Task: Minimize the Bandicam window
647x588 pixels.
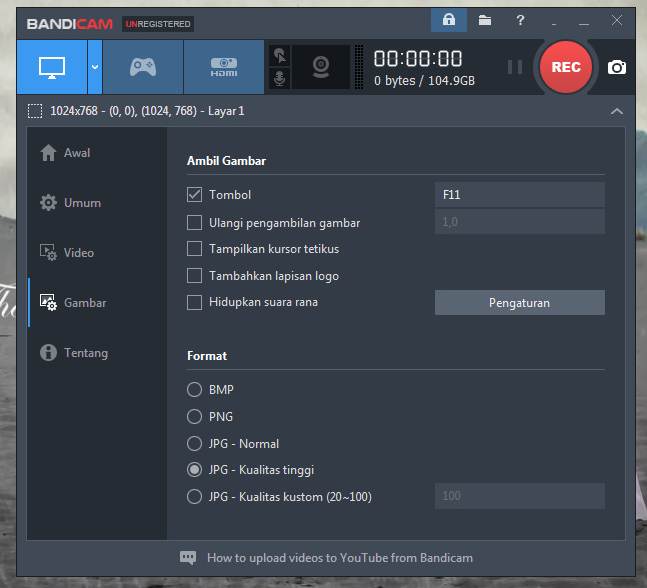Action: coord(583,24)
